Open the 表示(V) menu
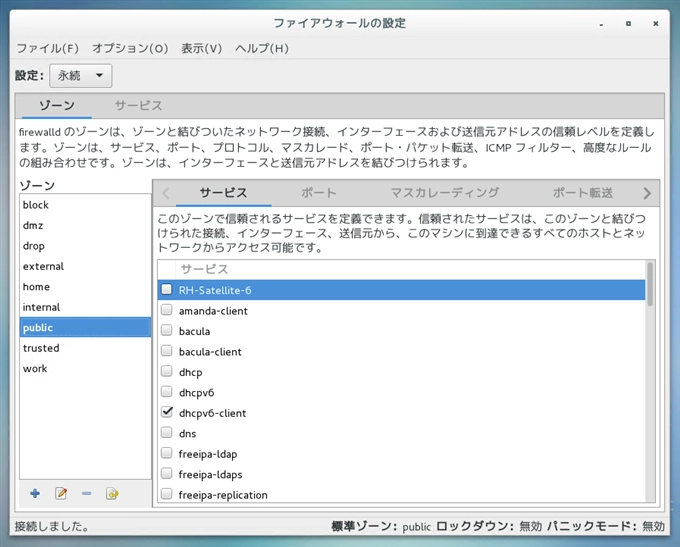This screenshot has width=680, height=547. click(202, 48)
